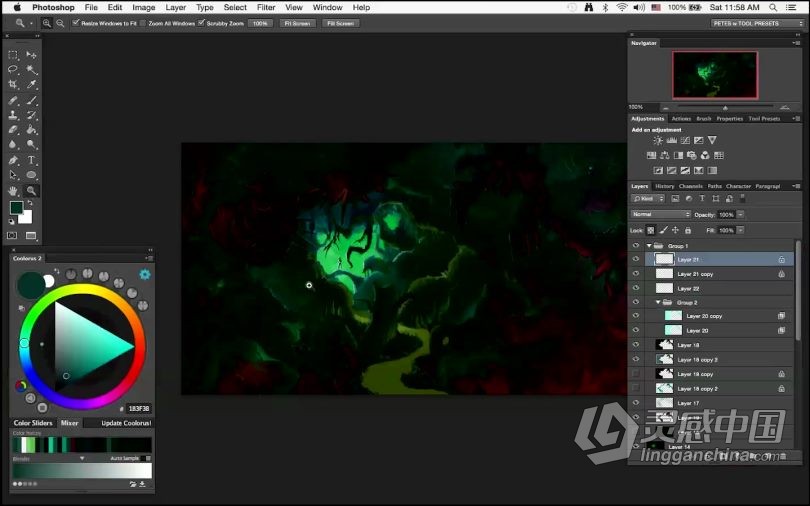Toggle Resize Windows to Fit checkbox
Image resolution: width=810 pixels, height=506 pixels.
click(75, 23)
